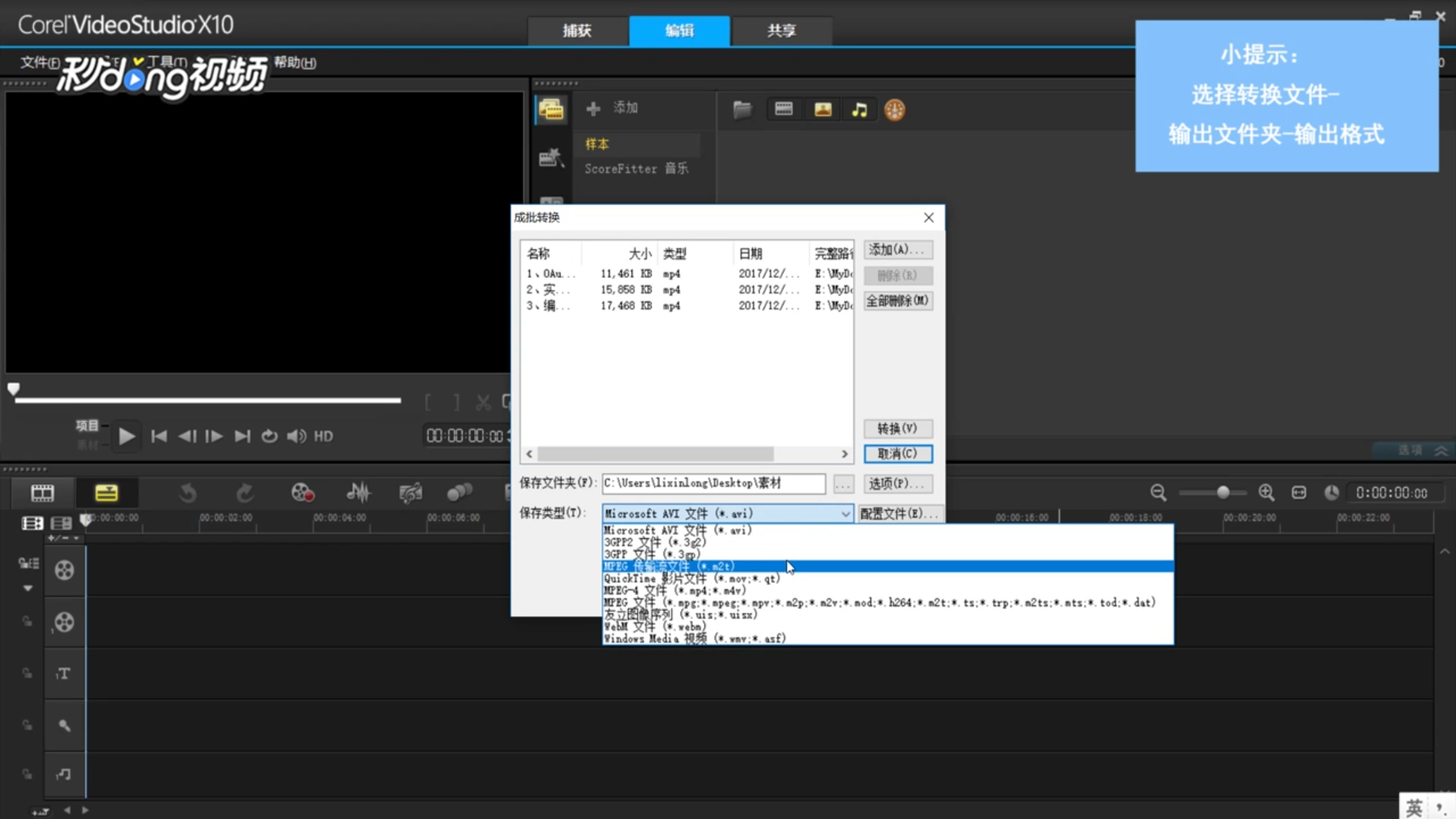
Task: Click the save folder path field
Action: pos(713,483)
